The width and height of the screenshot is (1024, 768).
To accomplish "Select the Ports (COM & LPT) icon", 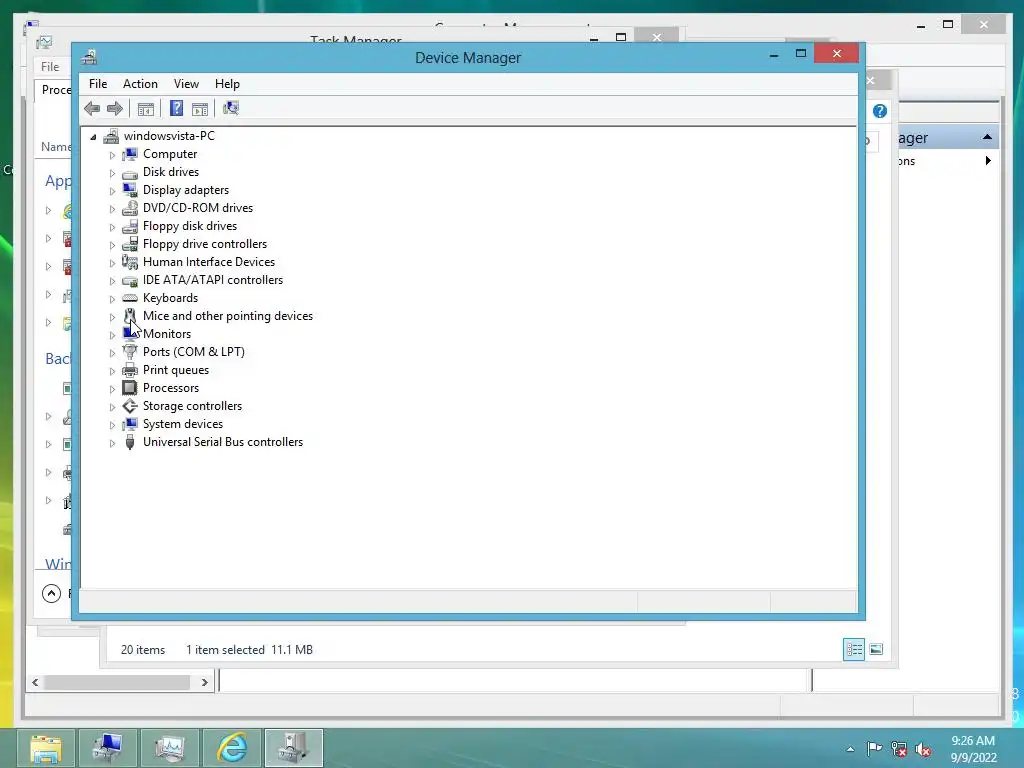I will point(130,352).
